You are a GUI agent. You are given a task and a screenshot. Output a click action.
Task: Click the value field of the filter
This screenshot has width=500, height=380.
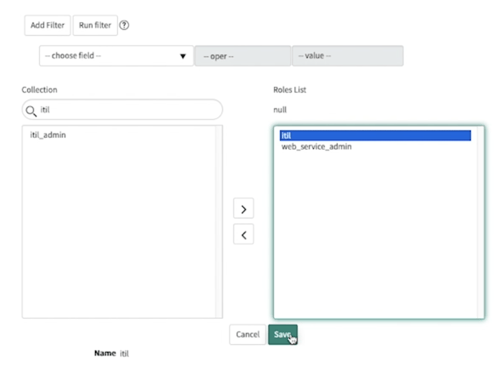coord(348,56)
